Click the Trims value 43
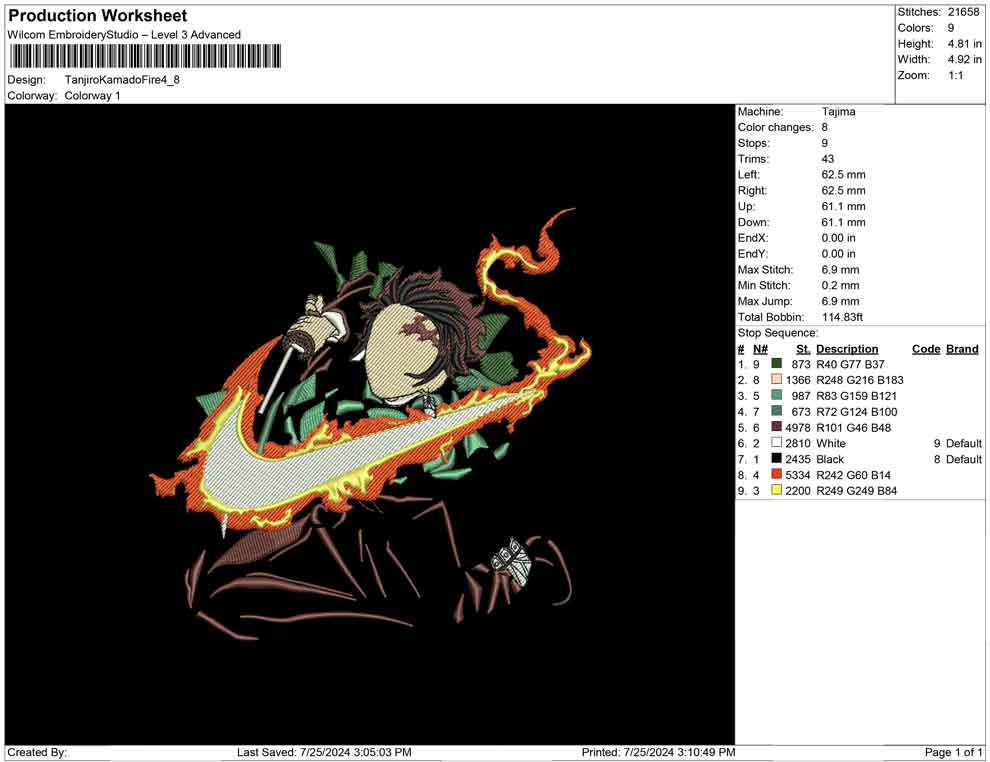 click(x=828, y=159)
